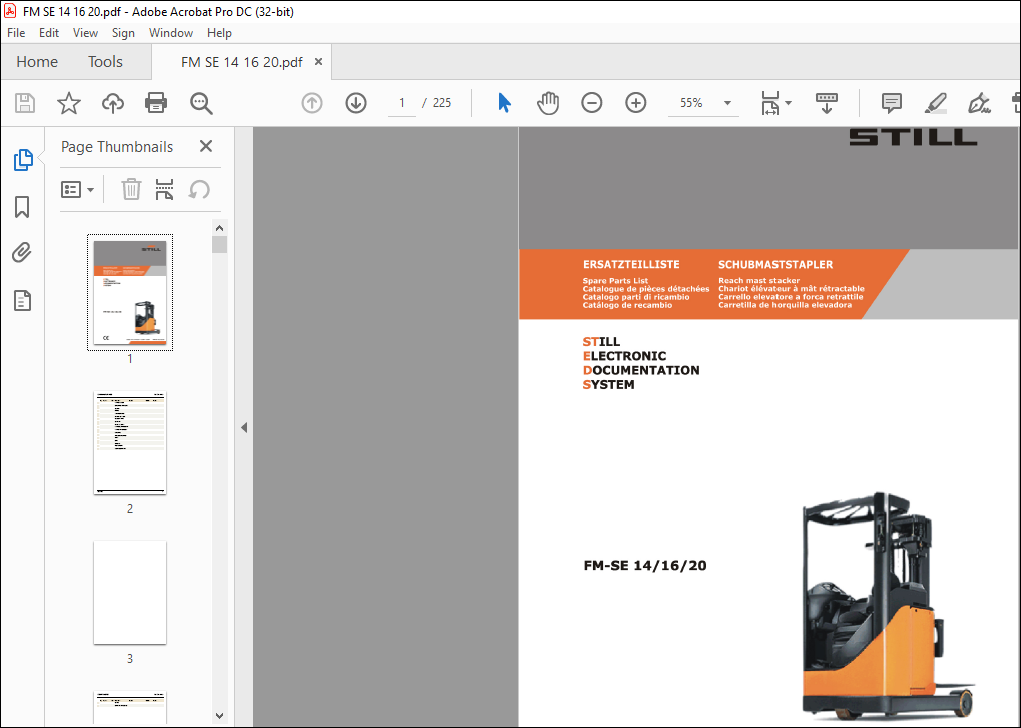
Task: Click the total page count 225
Action: [x=442, y=103]
